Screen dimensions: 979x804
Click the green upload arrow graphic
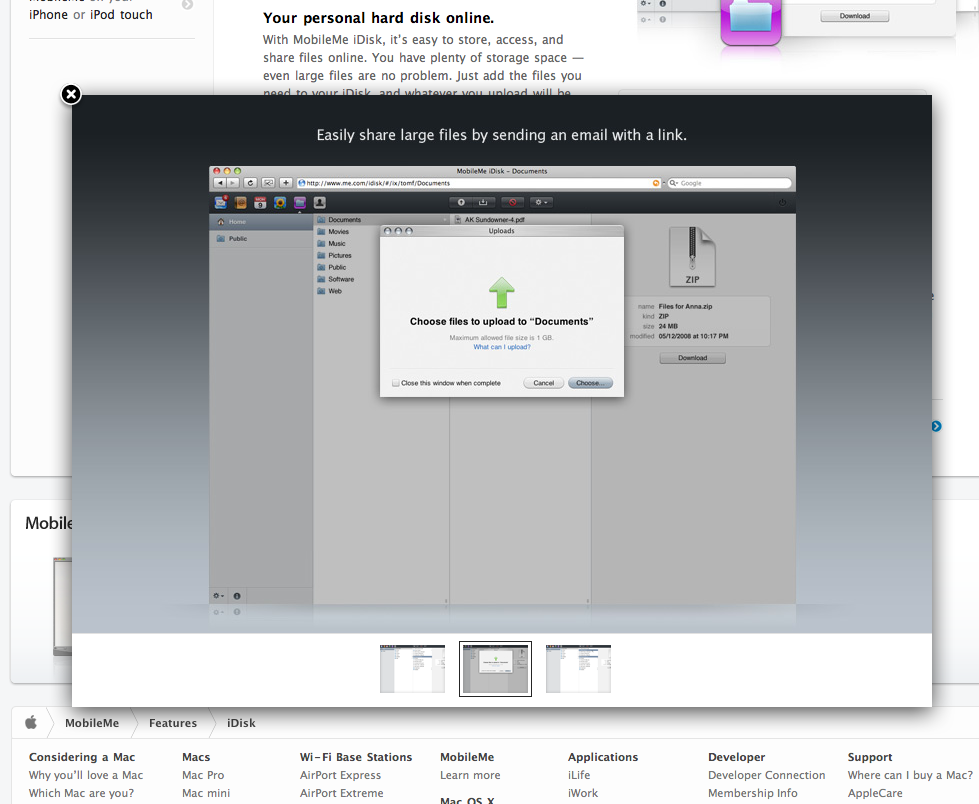tap(501, 292)
